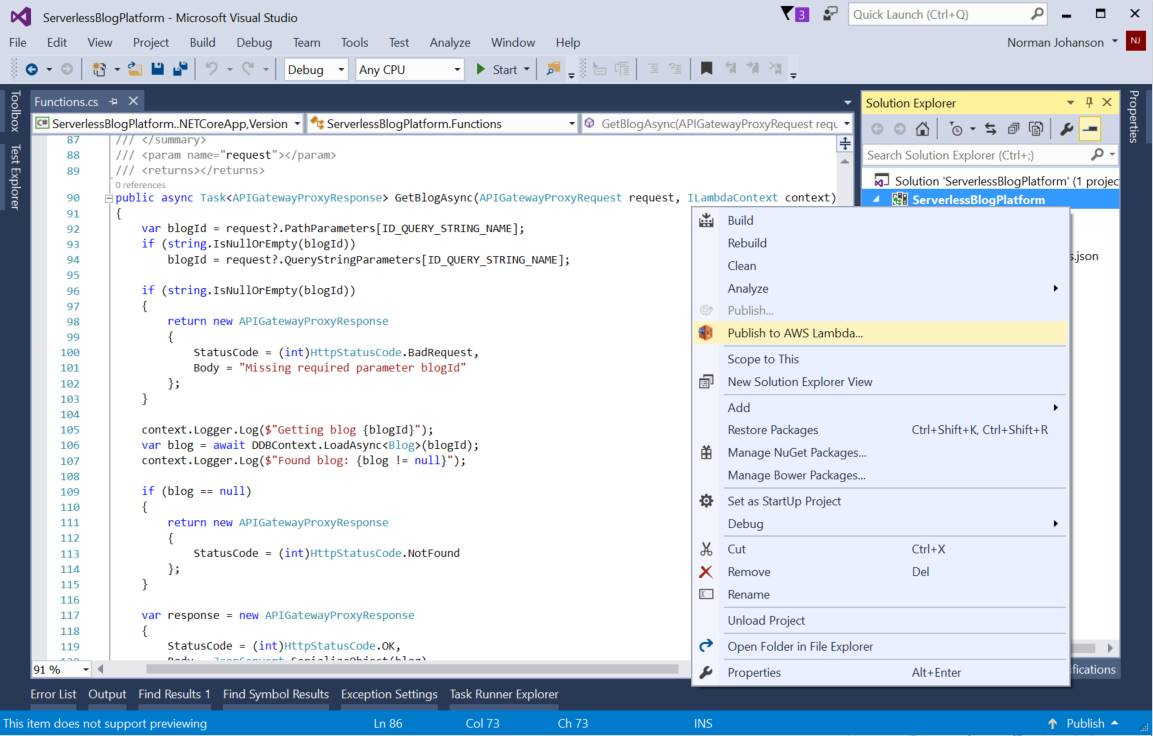Screen dimensions: 1153x736
Task: Click Collapse All in Solution Explorer
Action: click(x=1014, y=130)
